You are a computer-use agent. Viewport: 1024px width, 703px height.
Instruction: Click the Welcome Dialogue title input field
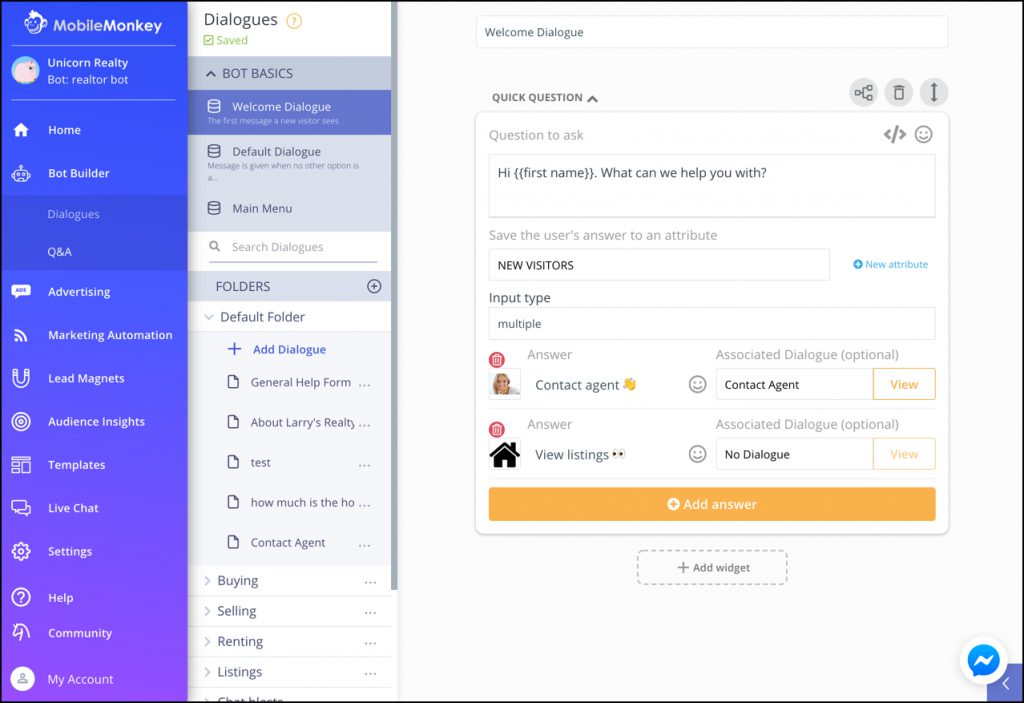click(711, 31)
